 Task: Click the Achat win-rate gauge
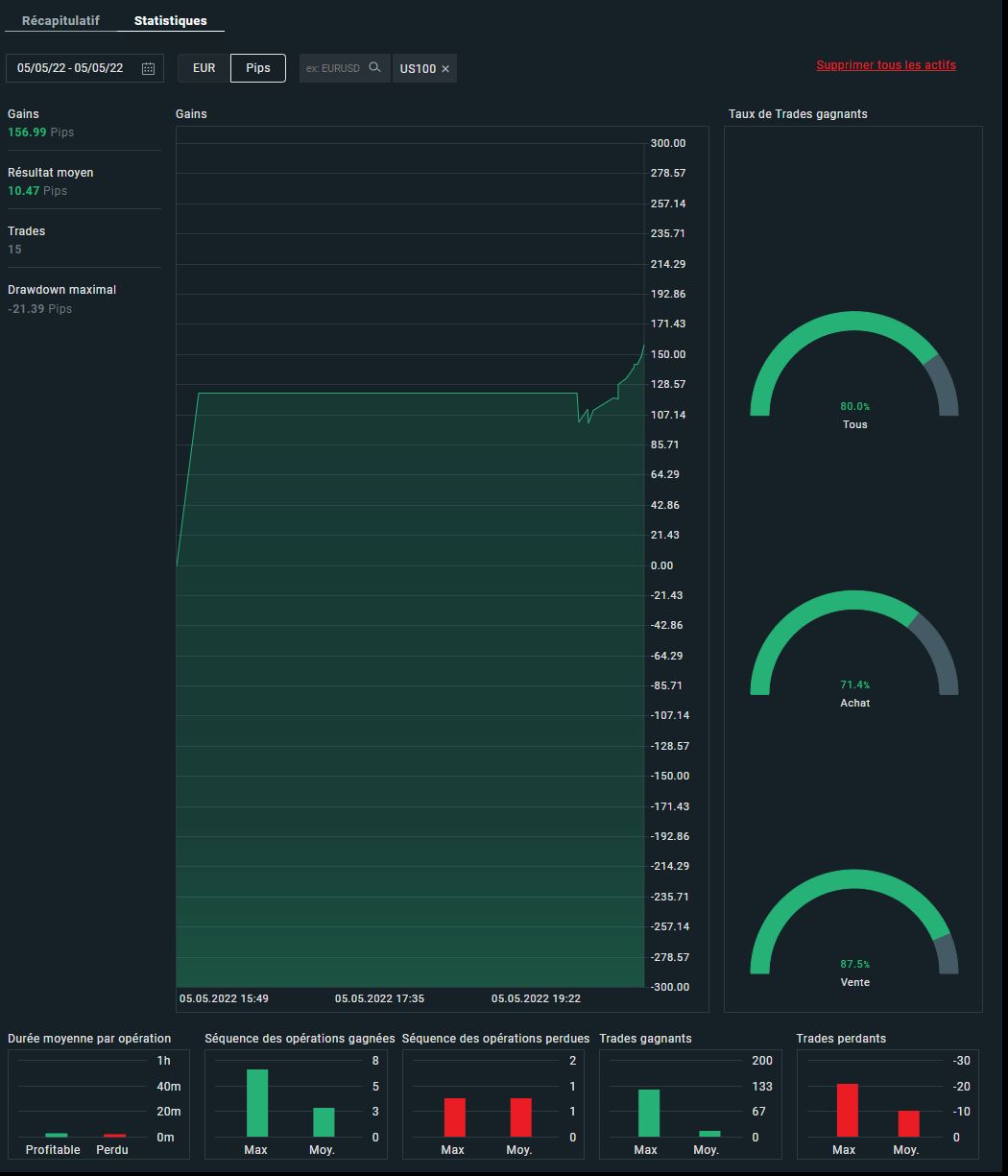click(854, 642)
